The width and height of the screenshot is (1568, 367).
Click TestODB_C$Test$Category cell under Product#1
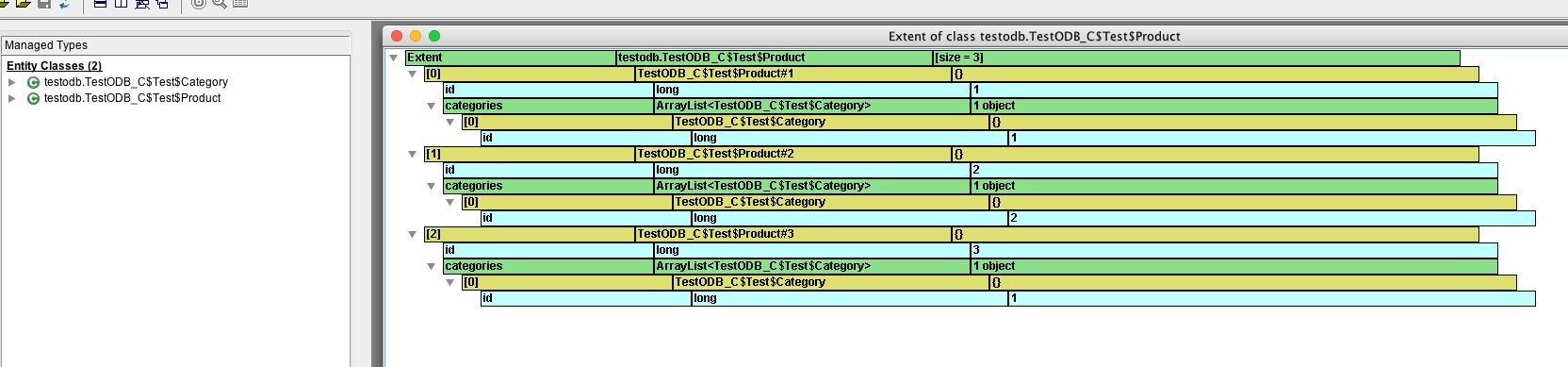click(x=831, y=122)
